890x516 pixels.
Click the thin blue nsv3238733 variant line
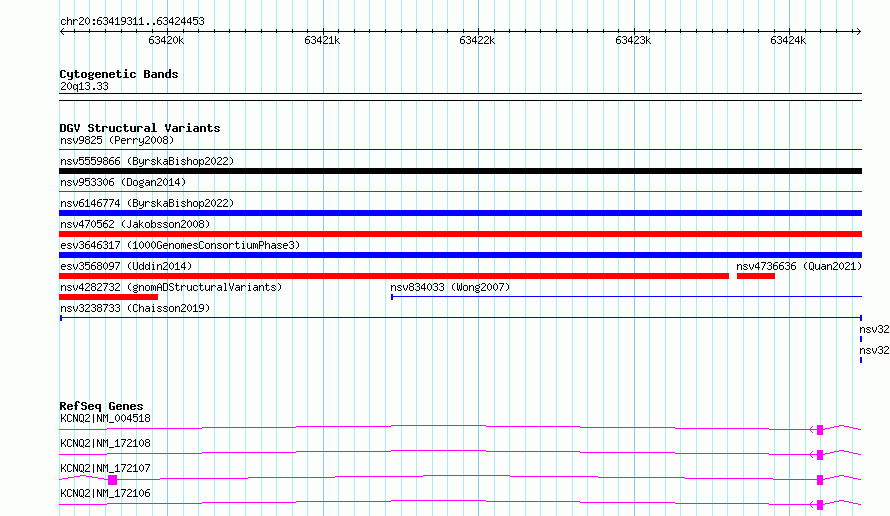point(460,317)
